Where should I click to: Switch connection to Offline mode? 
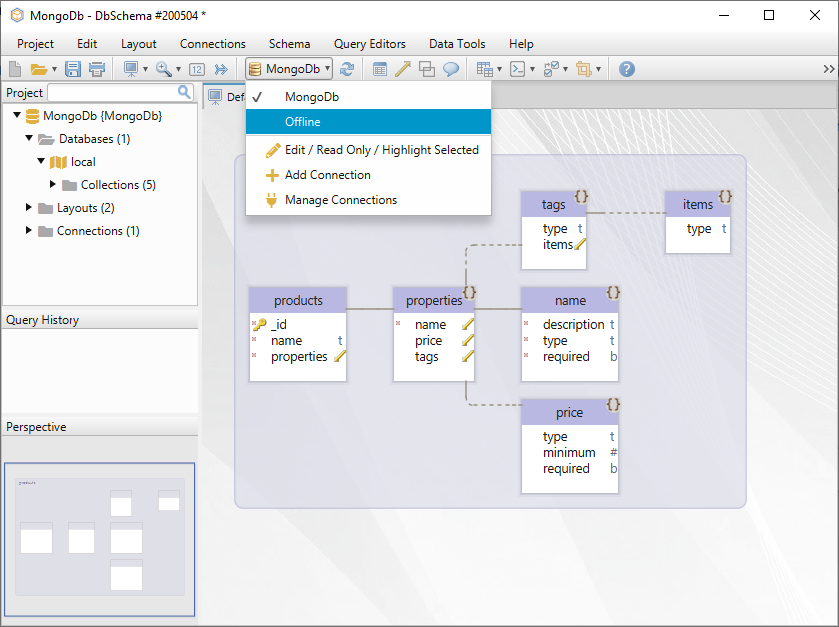(303, 122)
